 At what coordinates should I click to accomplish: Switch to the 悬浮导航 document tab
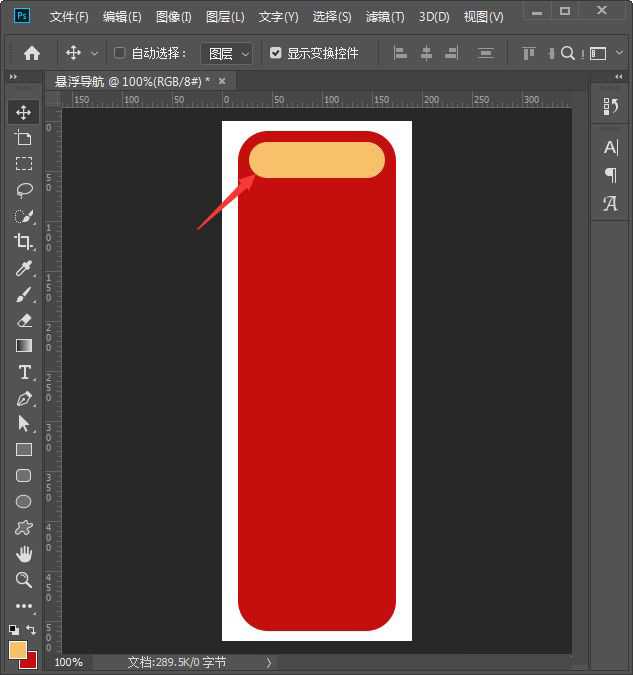(132, 81)
